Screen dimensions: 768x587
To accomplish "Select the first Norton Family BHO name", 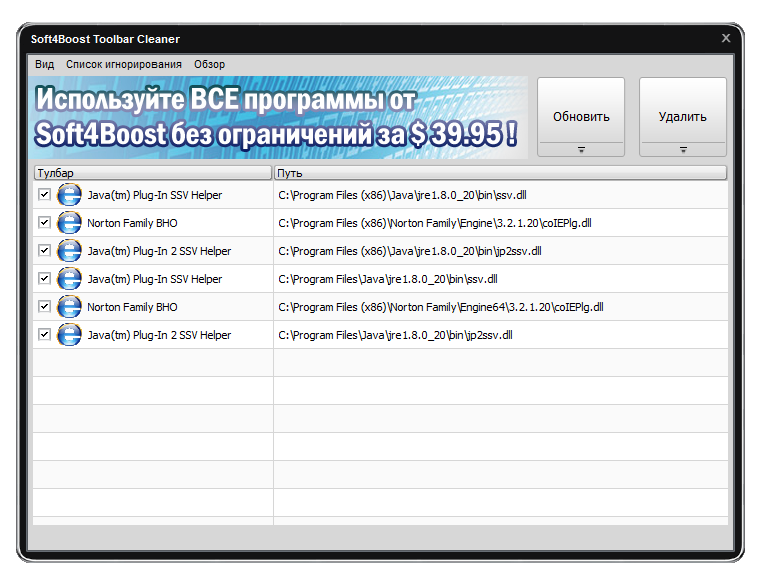I will (x=132, y=223).
